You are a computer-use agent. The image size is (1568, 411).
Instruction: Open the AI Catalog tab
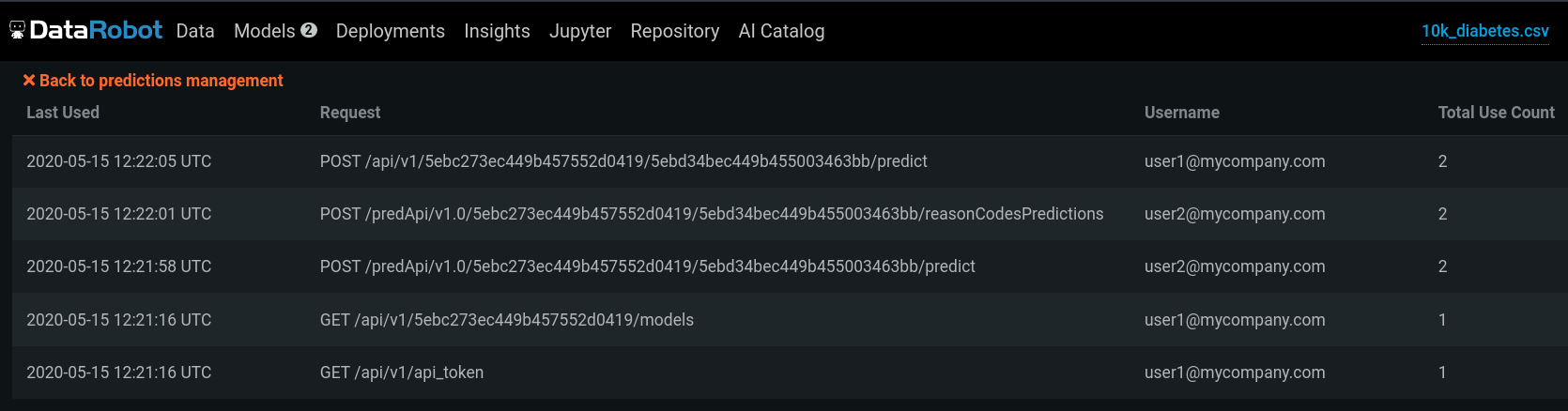781,31
